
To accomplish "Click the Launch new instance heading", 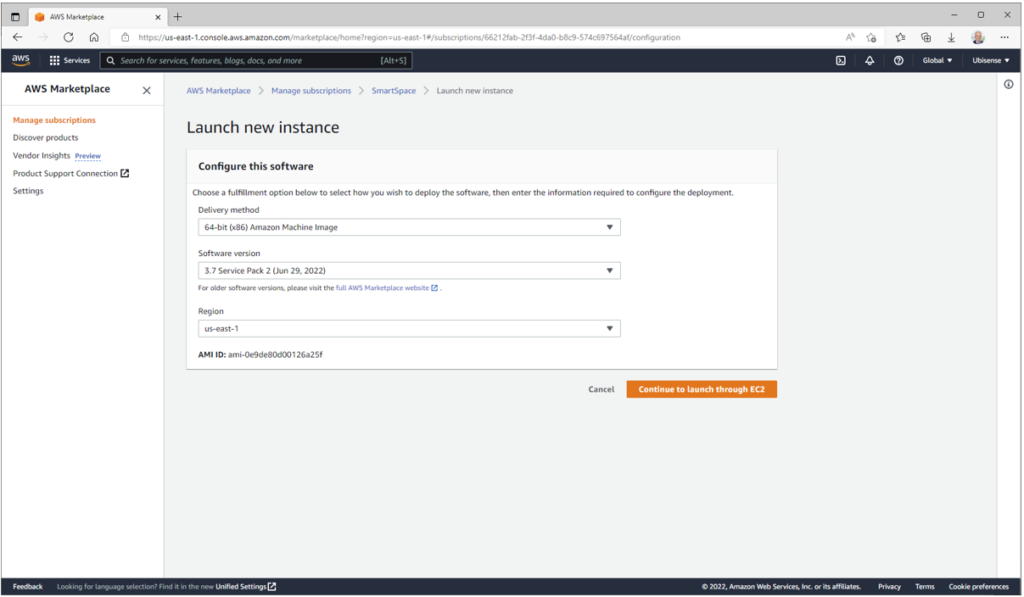I will click(x=263, y=127).
